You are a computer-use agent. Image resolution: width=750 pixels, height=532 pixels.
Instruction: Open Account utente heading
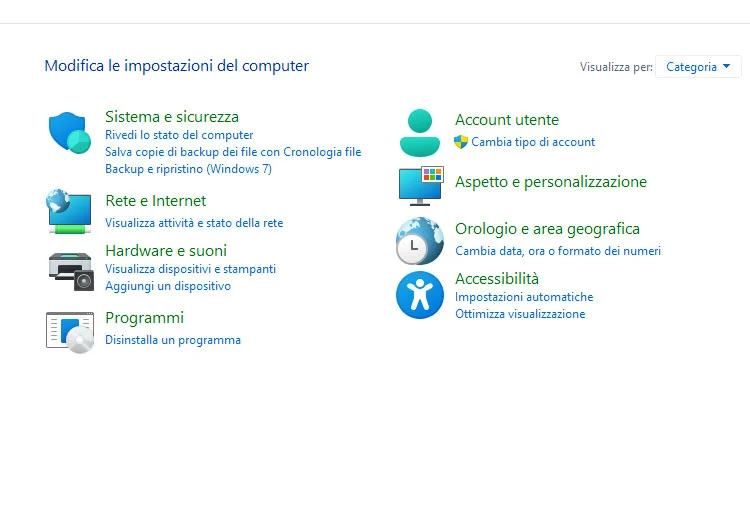507,120
